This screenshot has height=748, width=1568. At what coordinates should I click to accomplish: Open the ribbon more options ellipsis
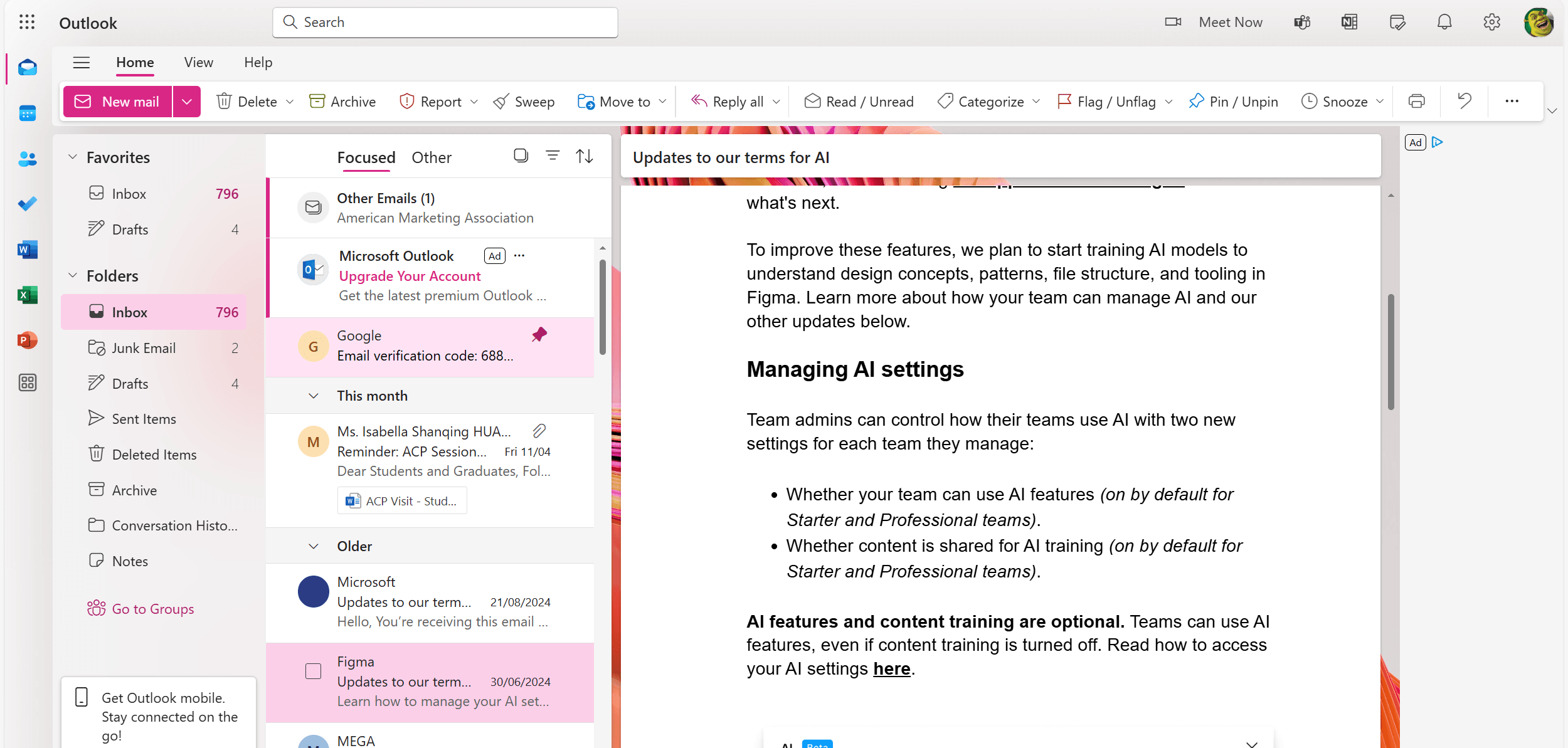coord(1512,101)
